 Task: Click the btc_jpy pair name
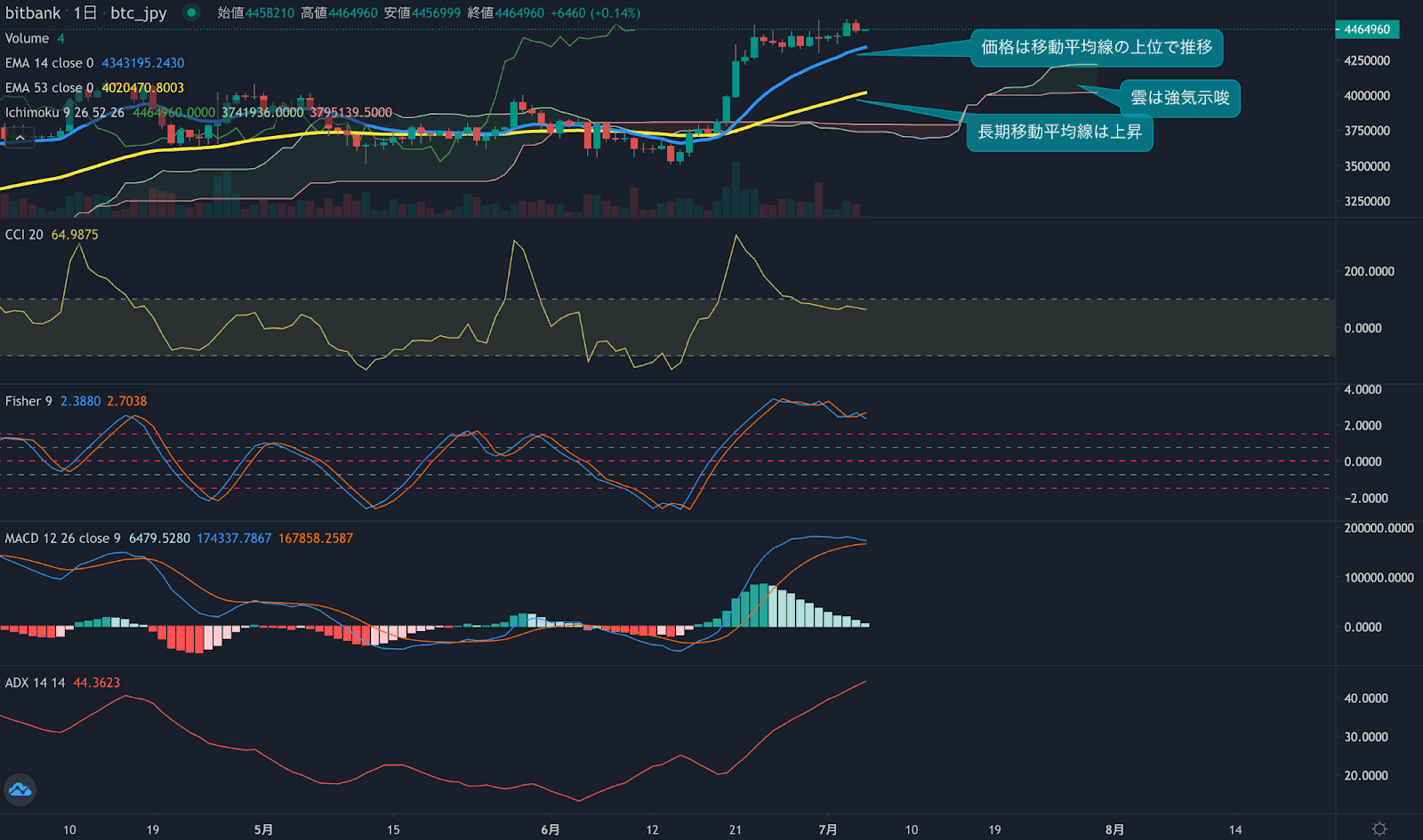138,12
